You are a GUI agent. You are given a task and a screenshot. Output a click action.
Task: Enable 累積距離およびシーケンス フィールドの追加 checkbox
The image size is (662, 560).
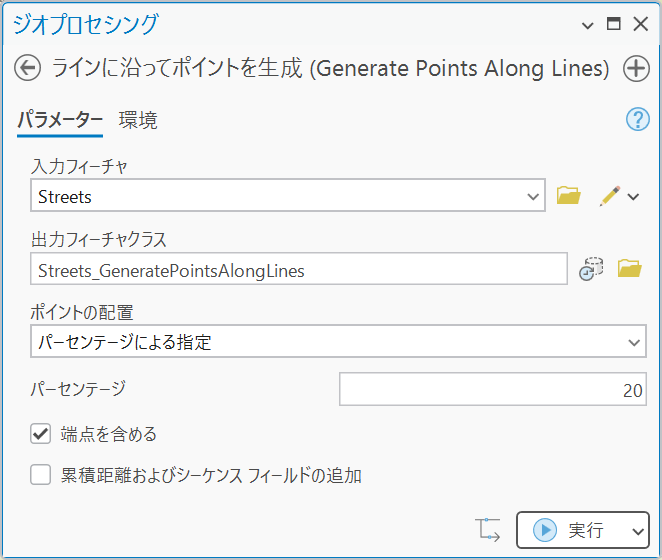click(41, 475)
